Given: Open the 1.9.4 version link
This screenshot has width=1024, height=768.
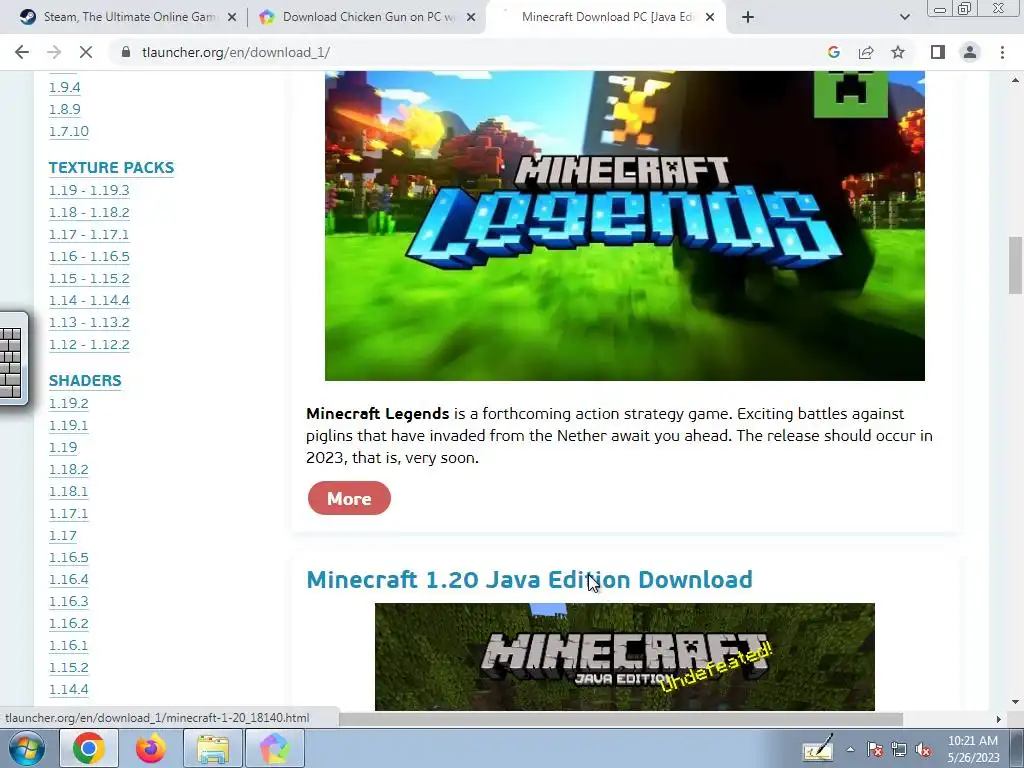Looking at the screenshot, I should [x=65, y=88].
